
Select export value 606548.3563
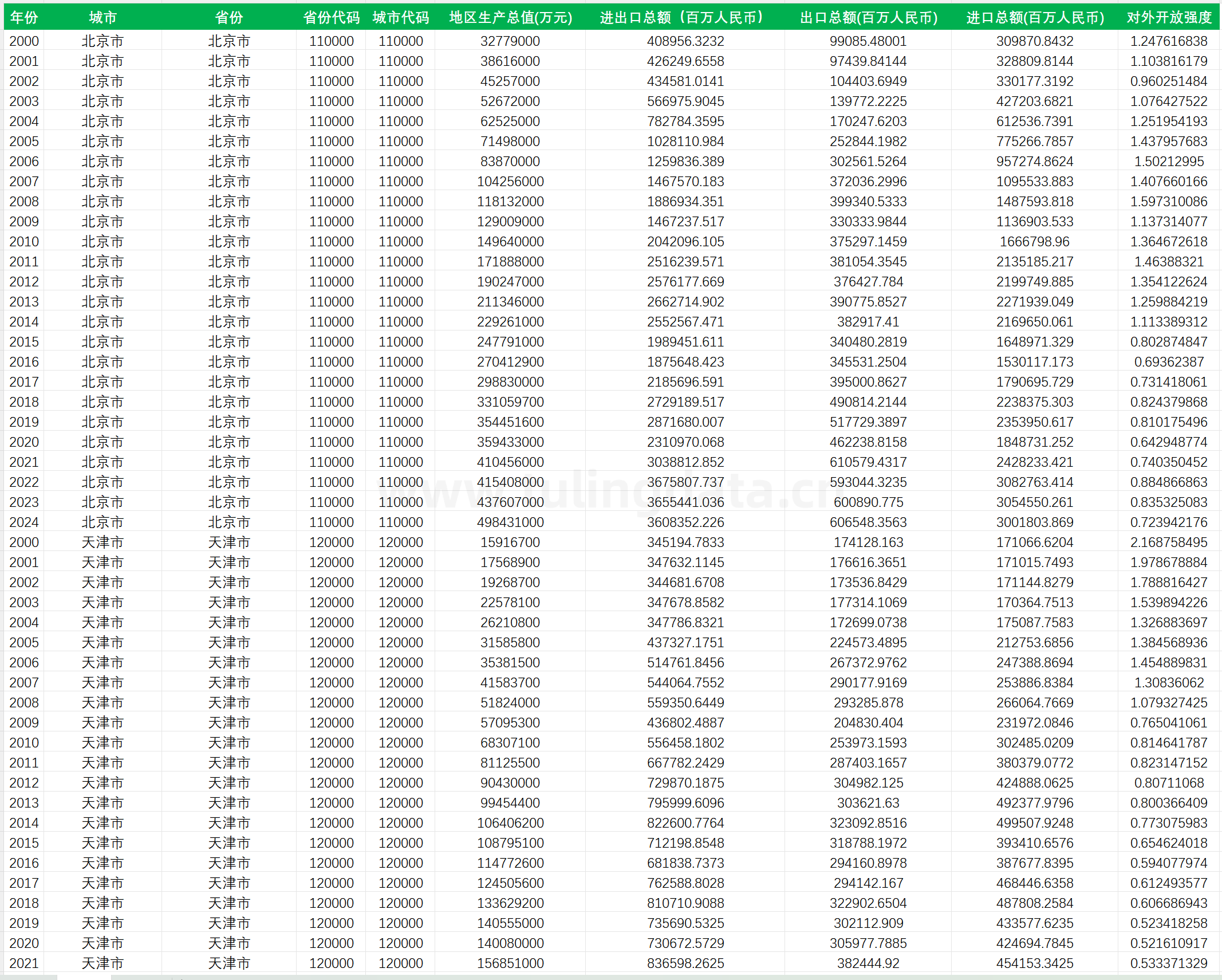click(x=868, y=522)
